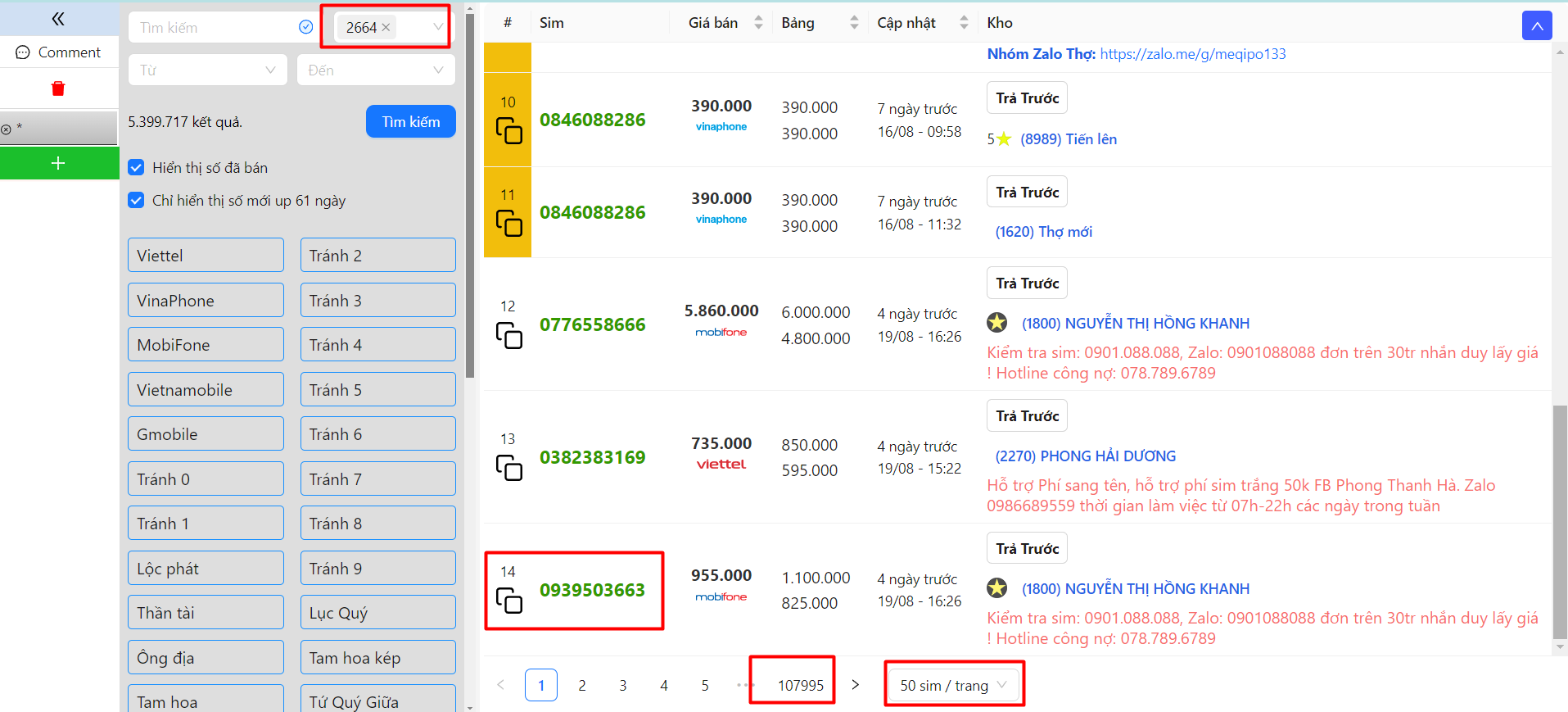The width and height of the screenshot is (1568, 712).
Task: Select the Tam hoa kép filter
Action: 378,657
